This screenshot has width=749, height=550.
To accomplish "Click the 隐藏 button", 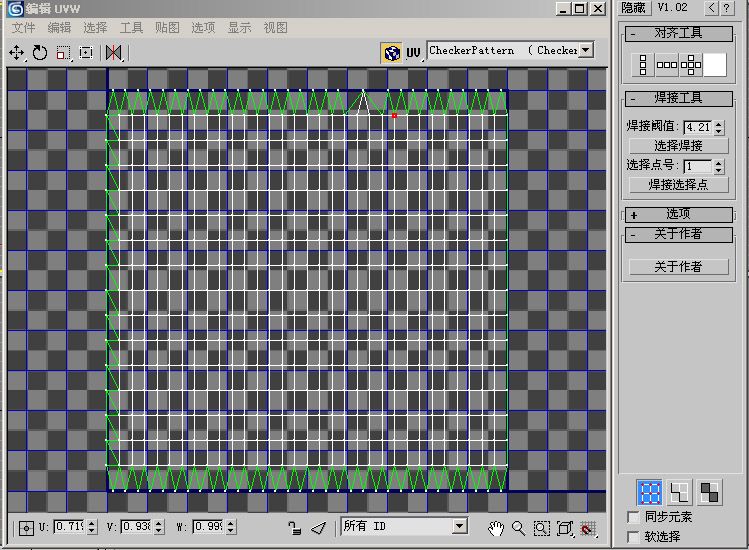I will (x=633, y=8).
